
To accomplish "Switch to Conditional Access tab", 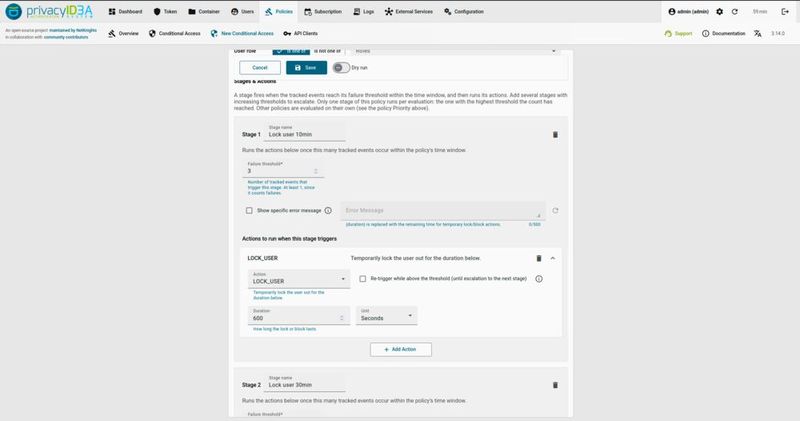I will 174,34.
